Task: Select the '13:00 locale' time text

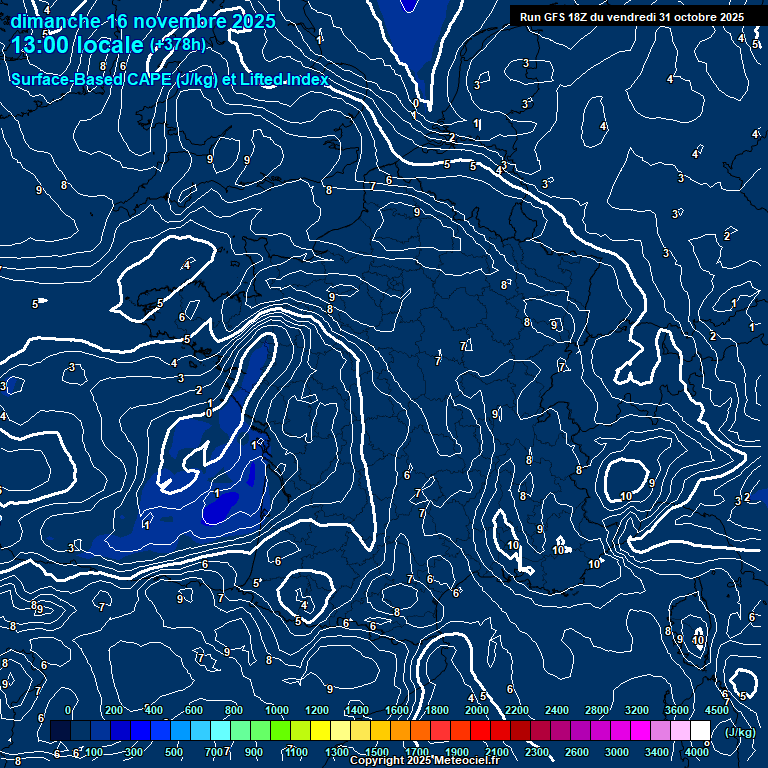Action: (77, 45)
